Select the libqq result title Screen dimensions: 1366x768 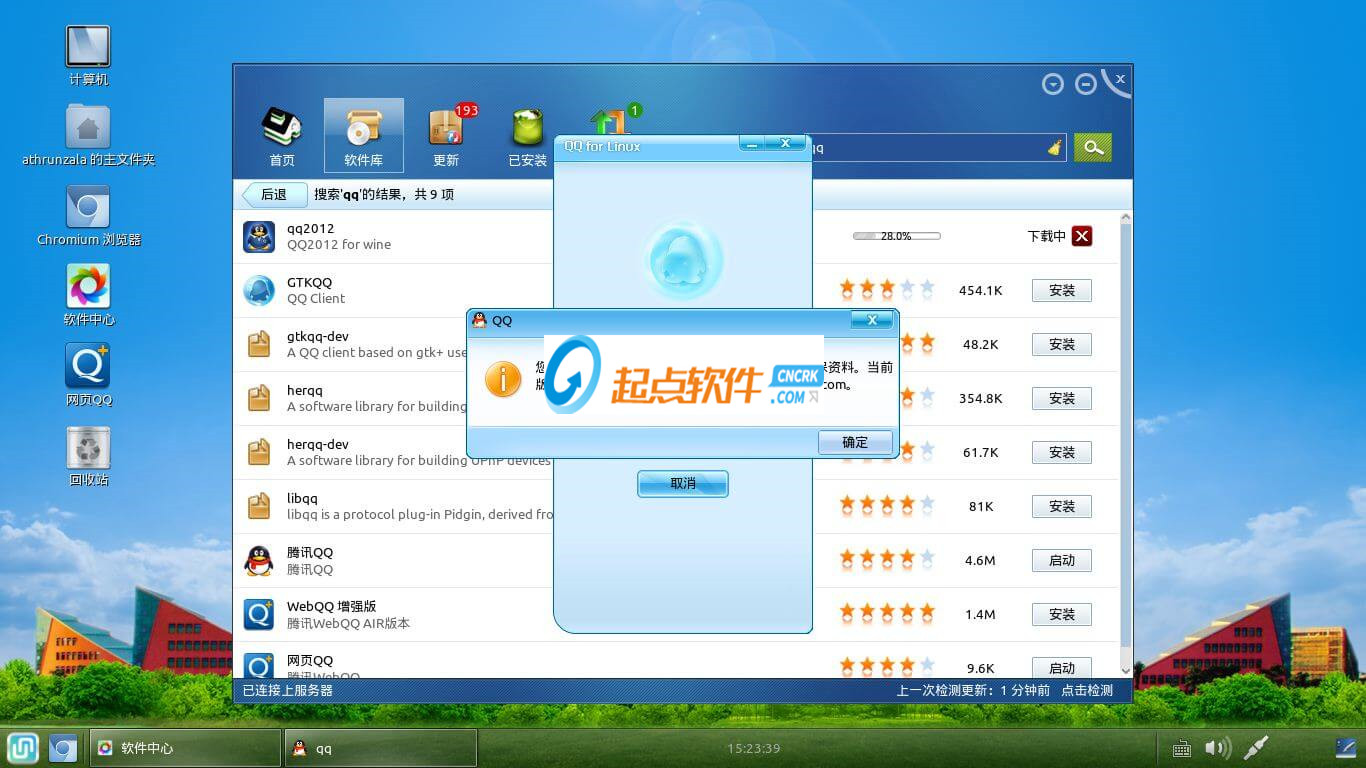coord(302,498)
